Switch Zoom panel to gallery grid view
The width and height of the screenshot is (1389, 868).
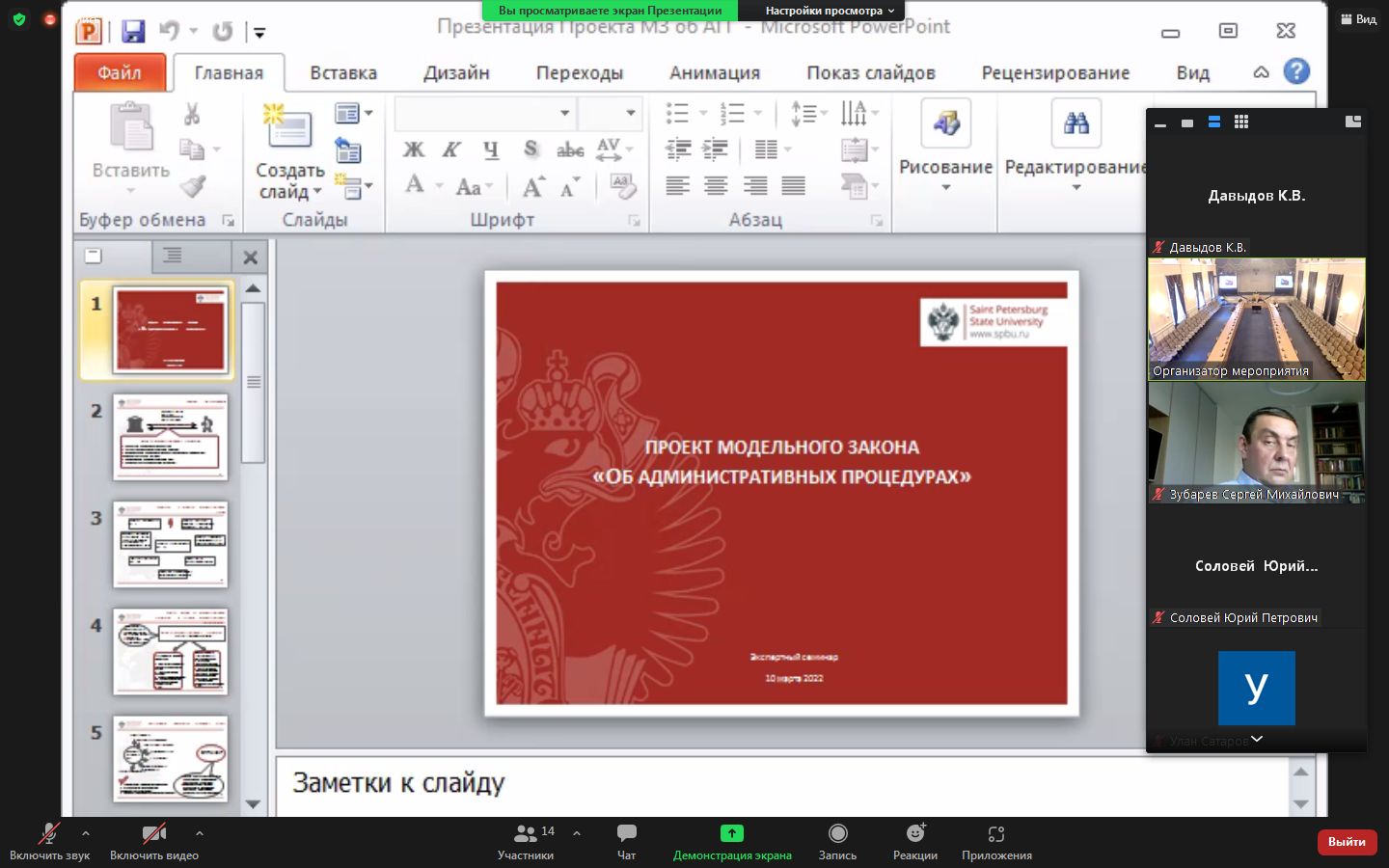click(1241, 122)
